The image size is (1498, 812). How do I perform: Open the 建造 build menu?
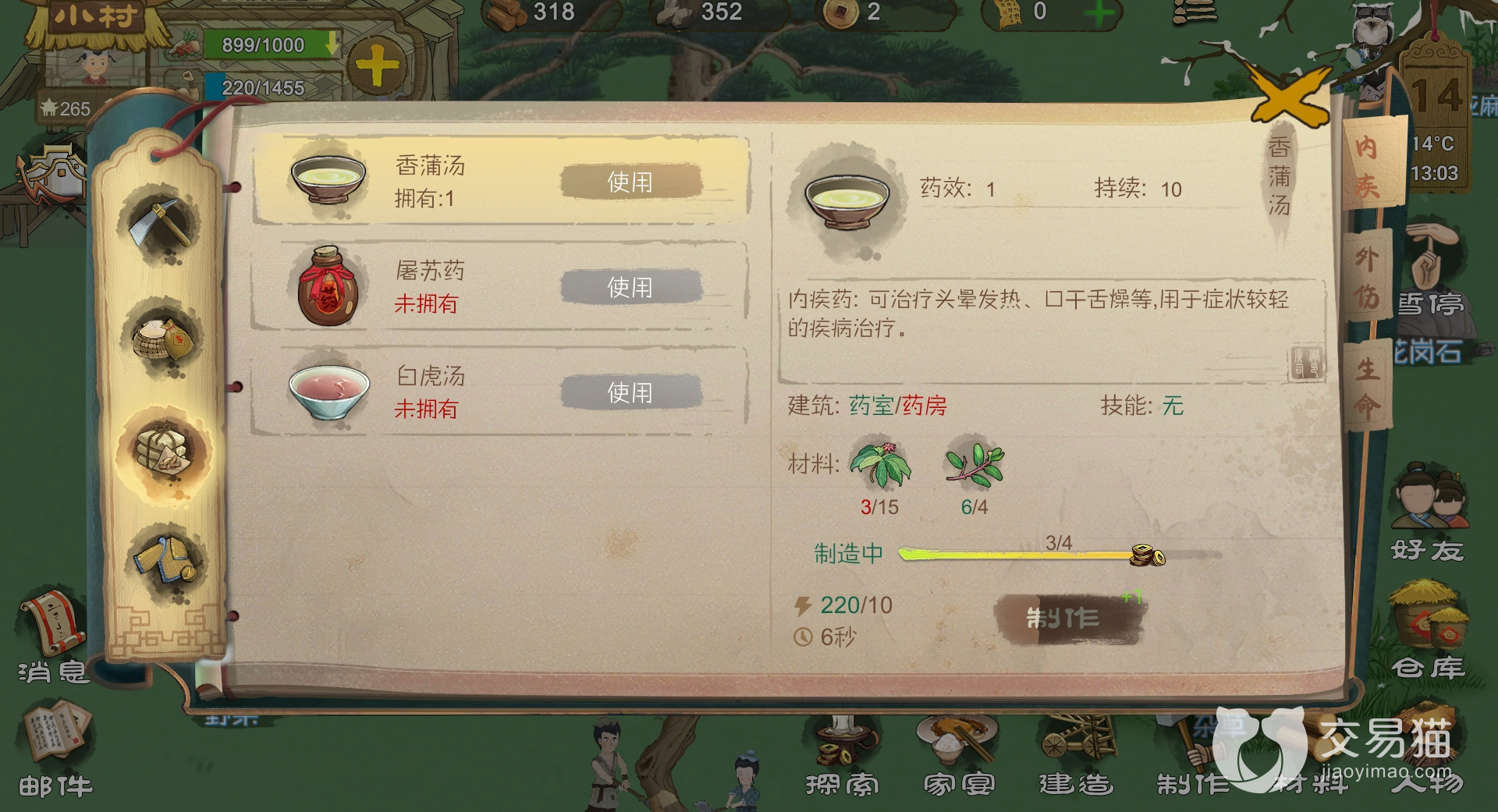[1075, 755]
